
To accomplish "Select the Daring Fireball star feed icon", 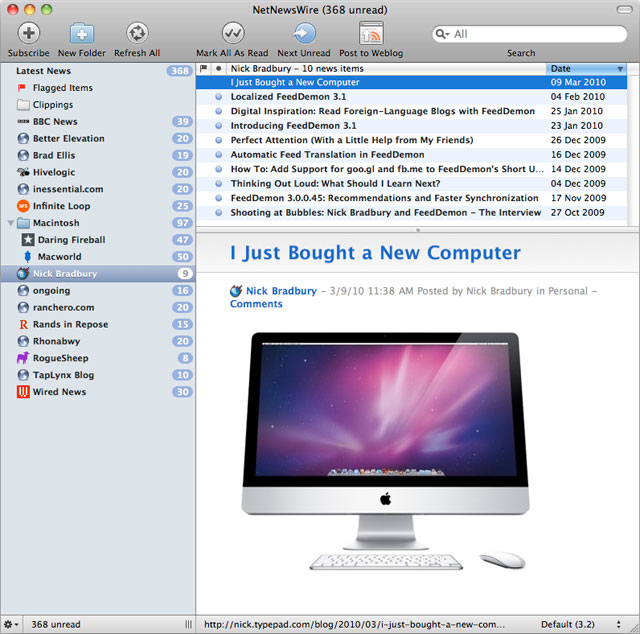I will coord(27,240).
